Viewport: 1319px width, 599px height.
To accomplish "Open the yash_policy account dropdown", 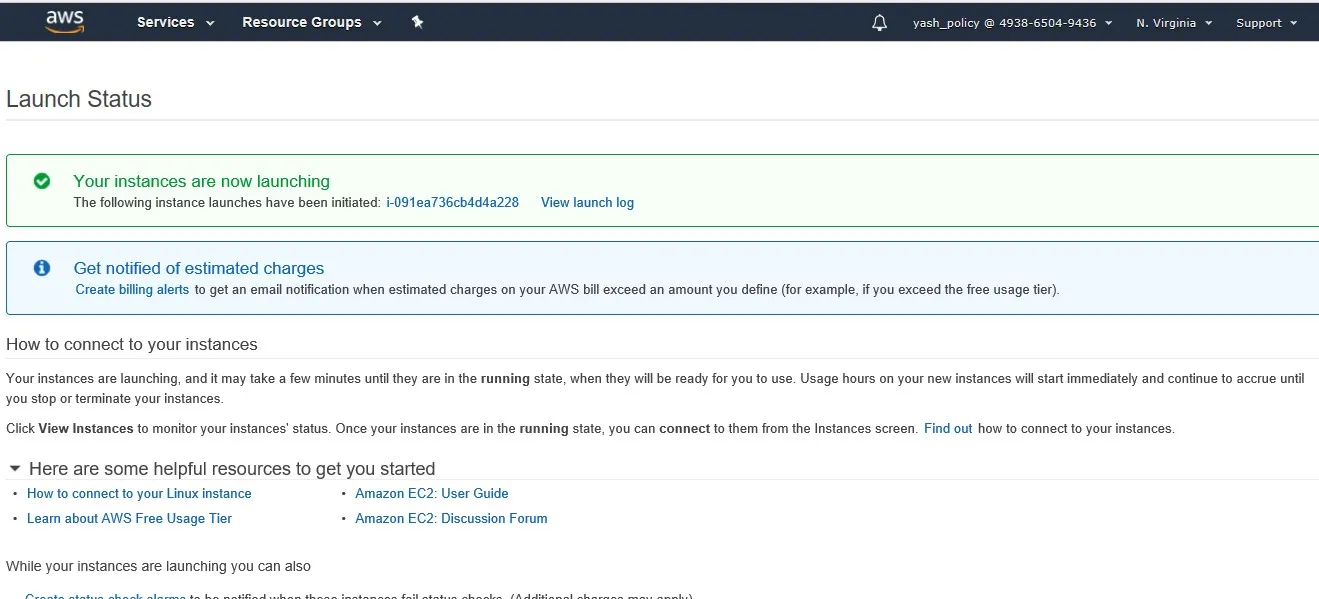I will [x=1012, y=23].
